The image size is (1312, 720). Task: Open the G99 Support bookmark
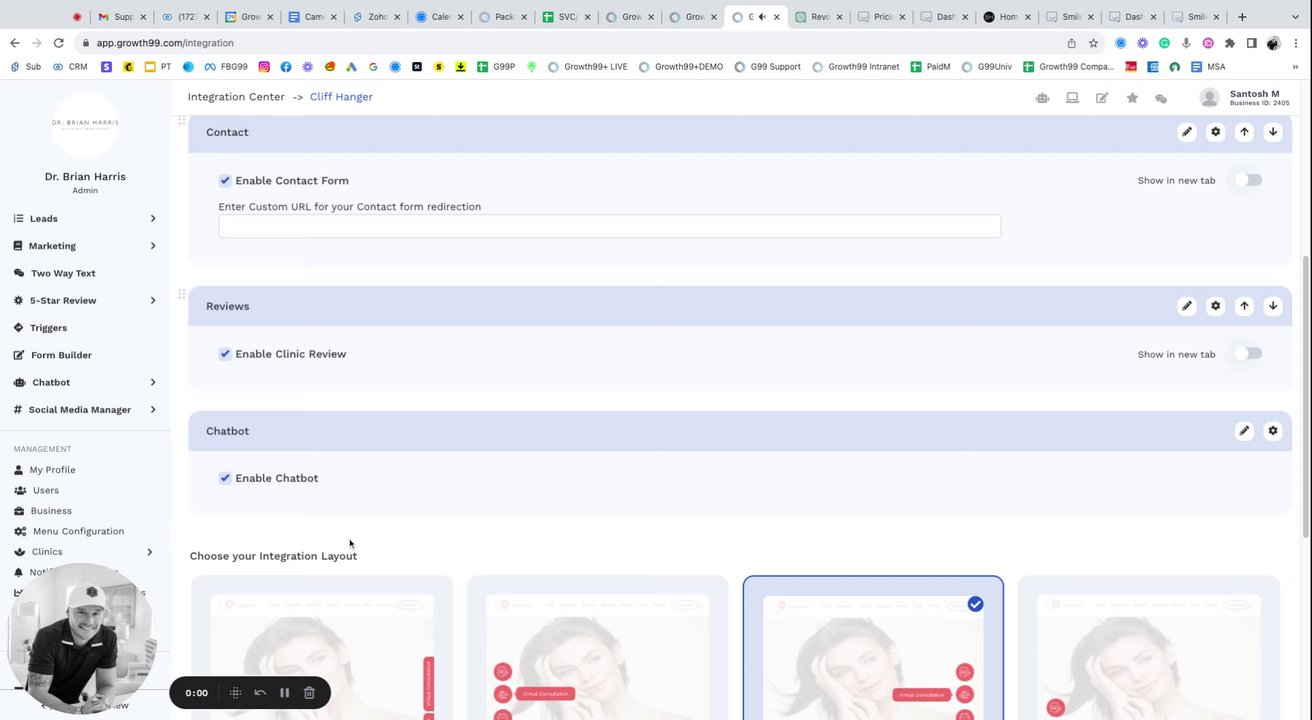(x=767, y=67)
